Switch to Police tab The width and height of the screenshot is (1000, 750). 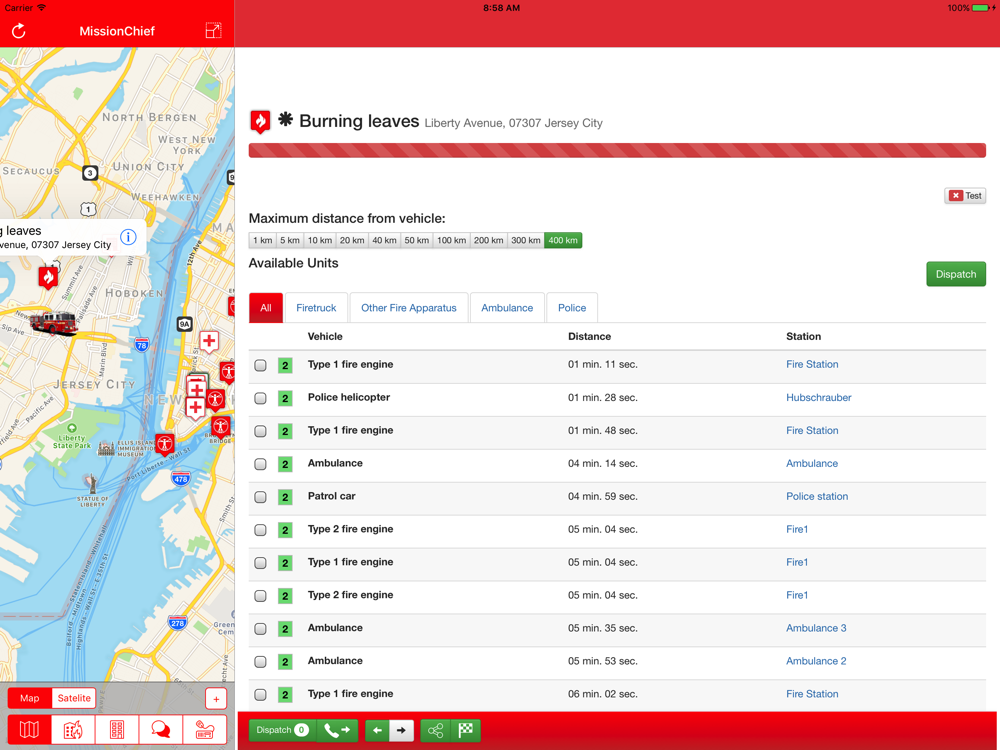[x=572, y=308]
